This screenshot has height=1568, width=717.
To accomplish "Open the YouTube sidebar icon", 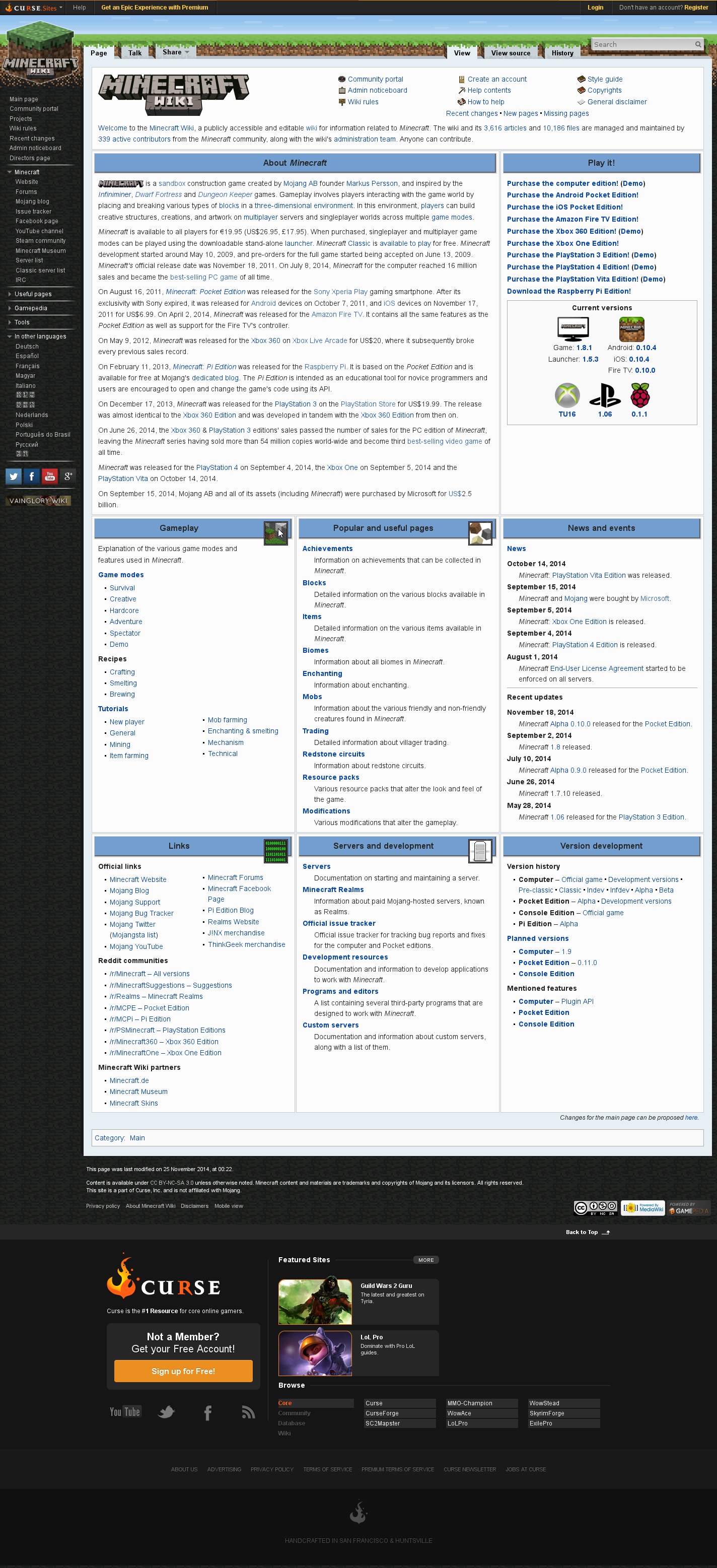I will [50, 476].
